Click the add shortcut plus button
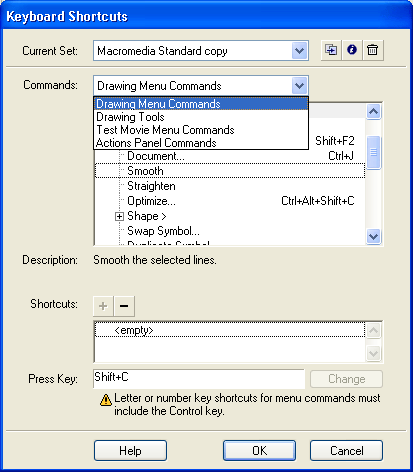Screen dimensions: 413x472 [x=103, y=306]
